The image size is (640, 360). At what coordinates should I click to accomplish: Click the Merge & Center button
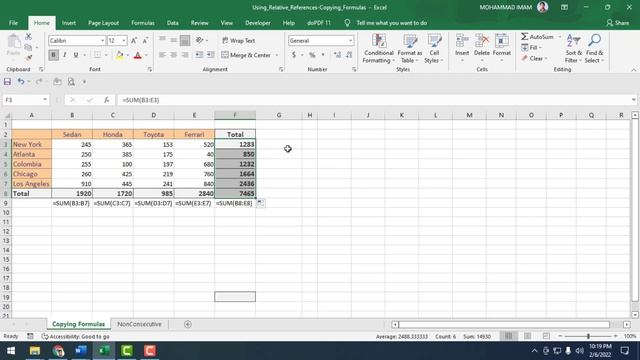click(246, 55)
